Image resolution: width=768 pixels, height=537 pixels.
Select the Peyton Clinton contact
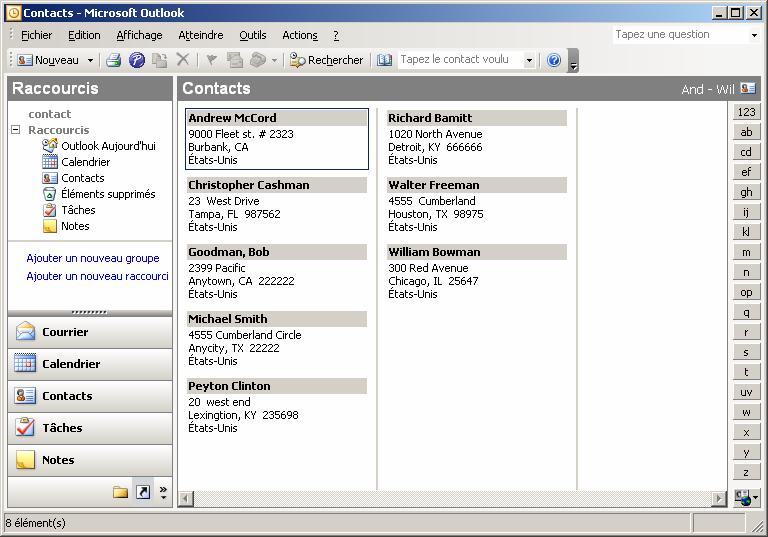coord(277,407)
